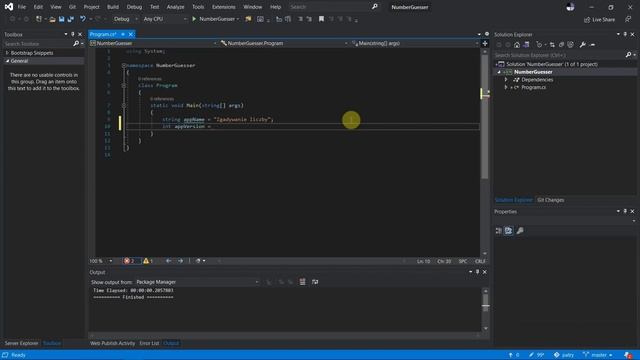This screenshot has width=640, height=360.
Task: Open the Debug configuration dropdown
Action: click(x=125, y=19)
